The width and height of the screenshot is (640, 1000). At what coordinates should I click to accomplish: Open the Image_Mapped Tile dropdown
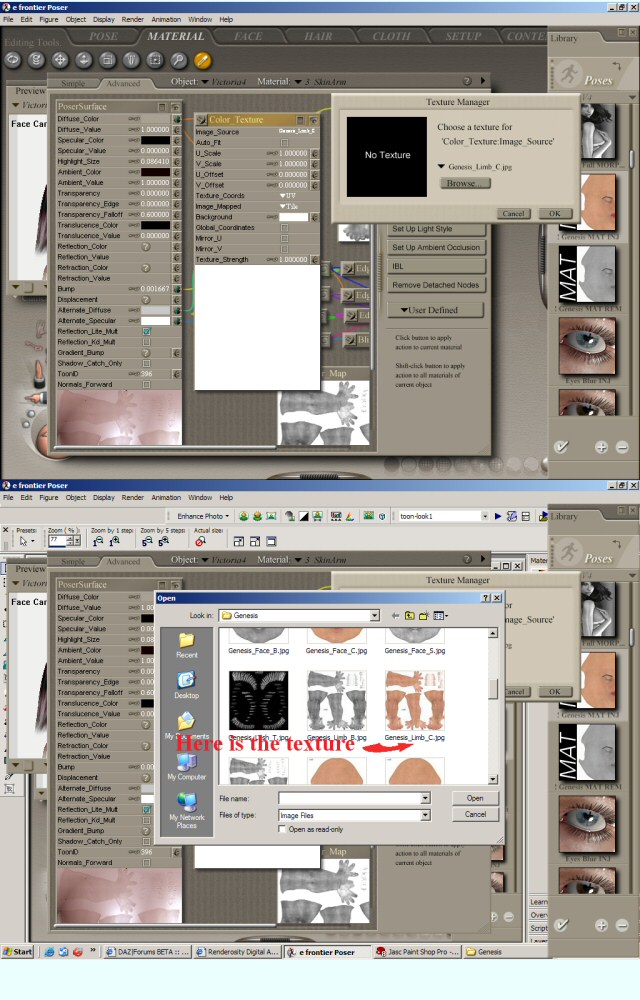pyautogui.click(x=289, y=207)
